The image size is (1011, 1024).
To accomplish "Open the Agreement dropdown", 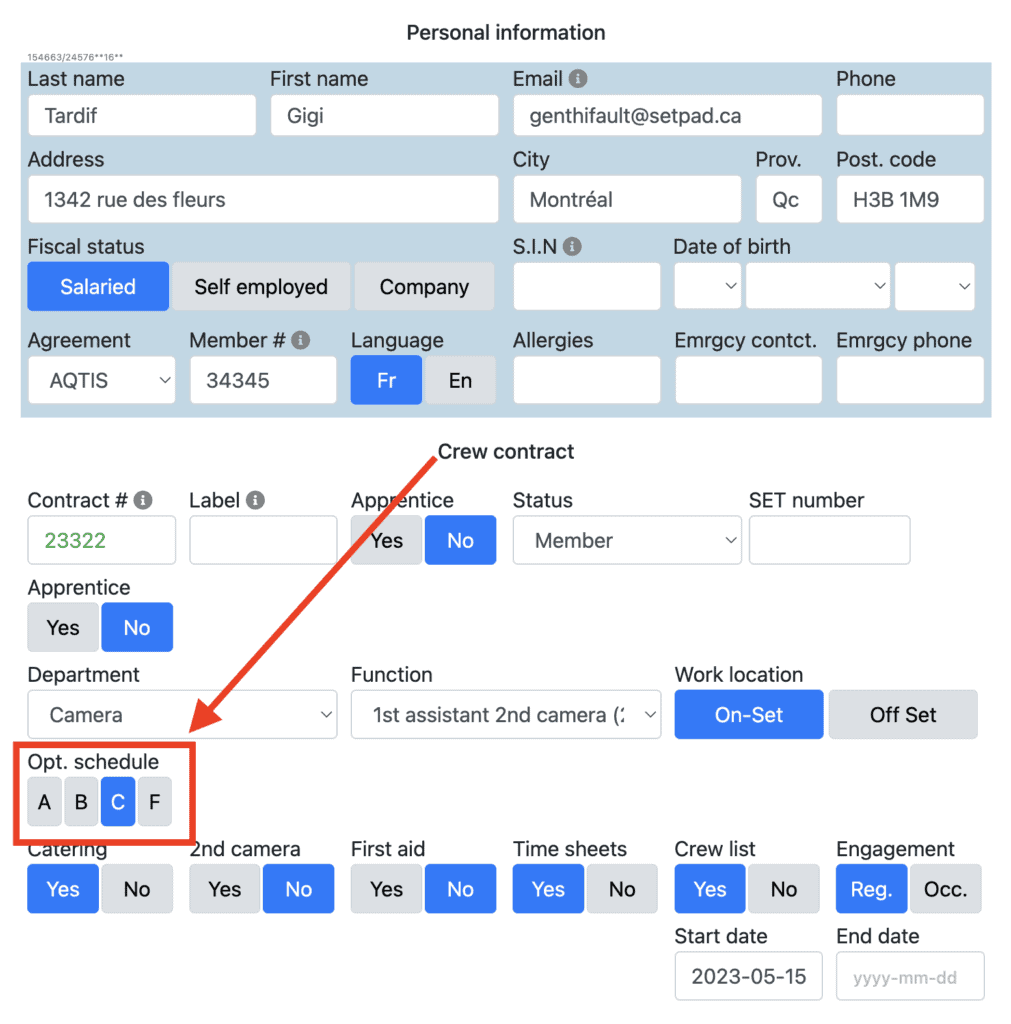I will [101, 381].
